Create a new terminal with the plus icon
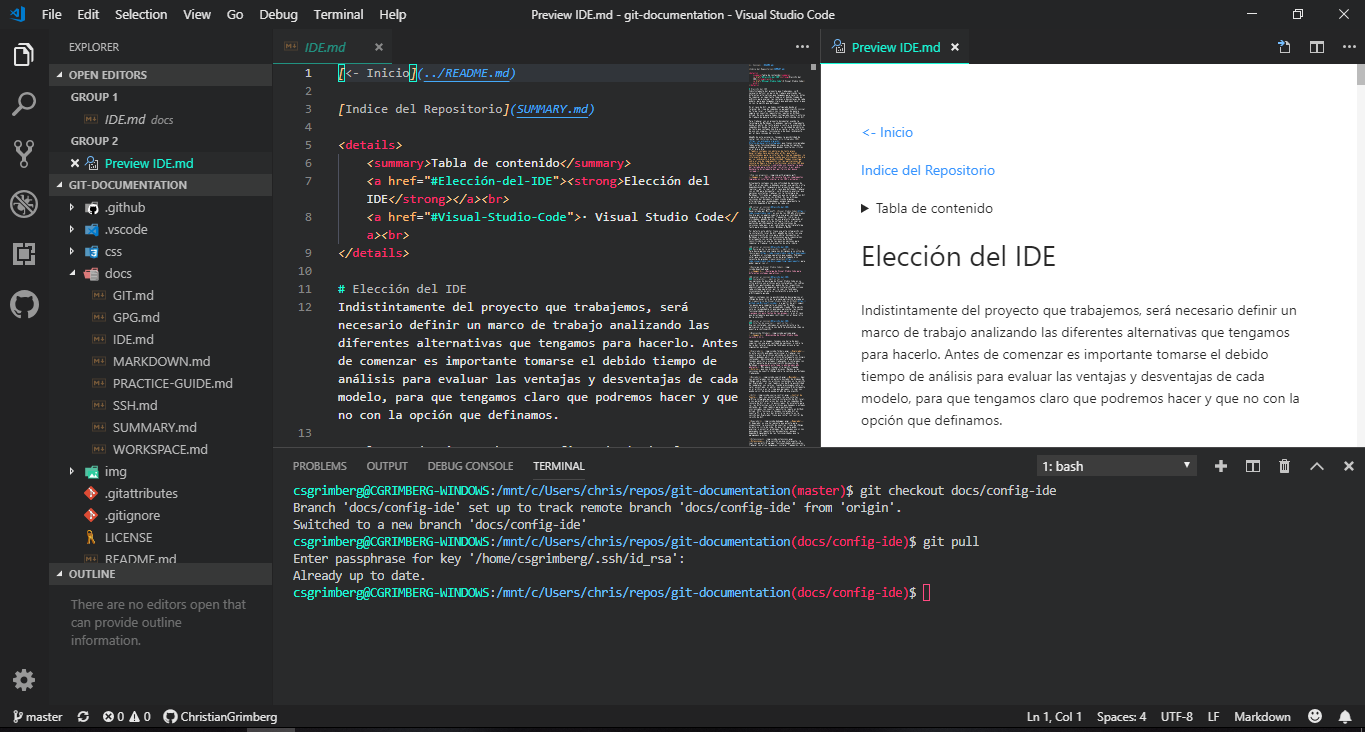 [1220, 465]
